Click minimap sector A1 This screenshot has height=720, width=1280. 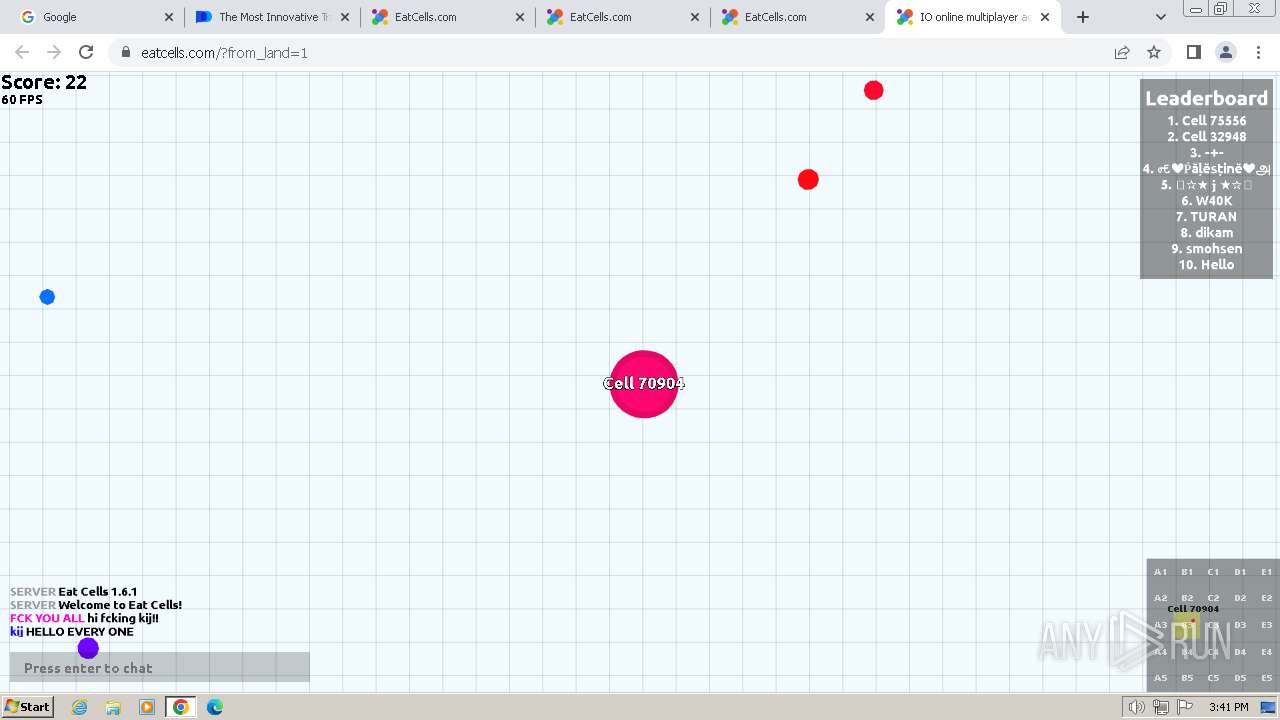[x=1160, y=572]
